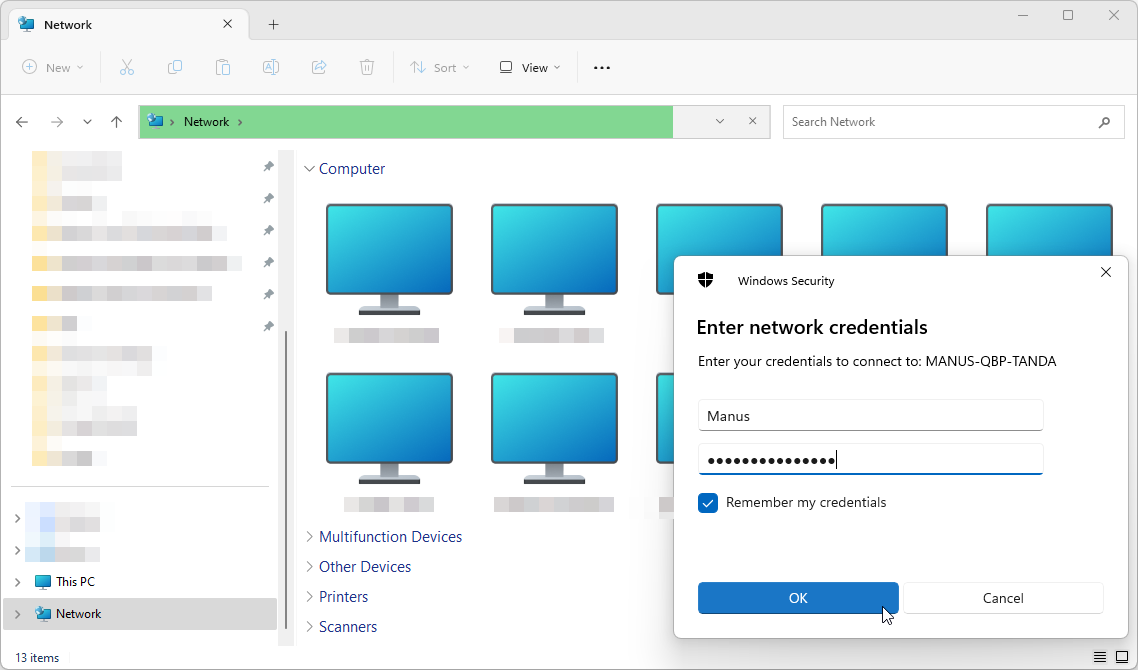
Task: Collapse the Computer group
Action: (x=309, y=169)
